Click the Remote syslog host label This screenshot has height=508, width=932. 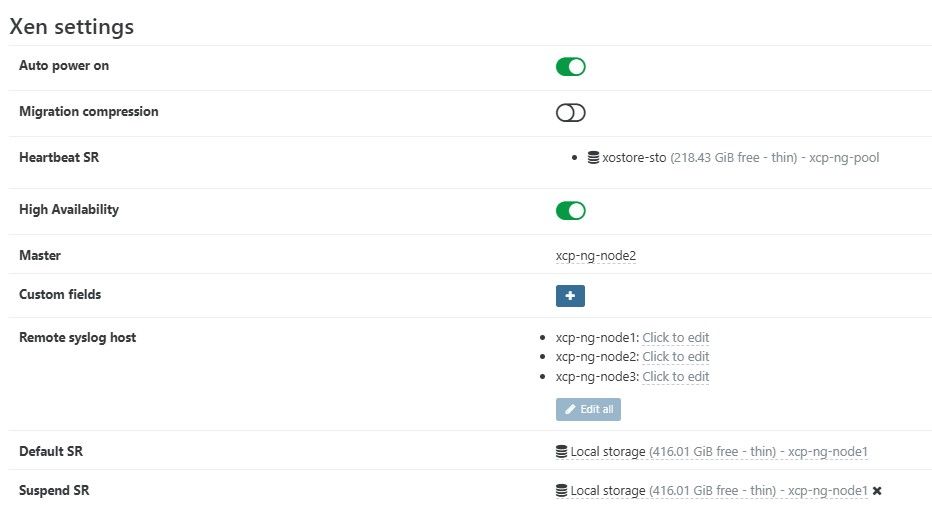click(x=77, y=338)
